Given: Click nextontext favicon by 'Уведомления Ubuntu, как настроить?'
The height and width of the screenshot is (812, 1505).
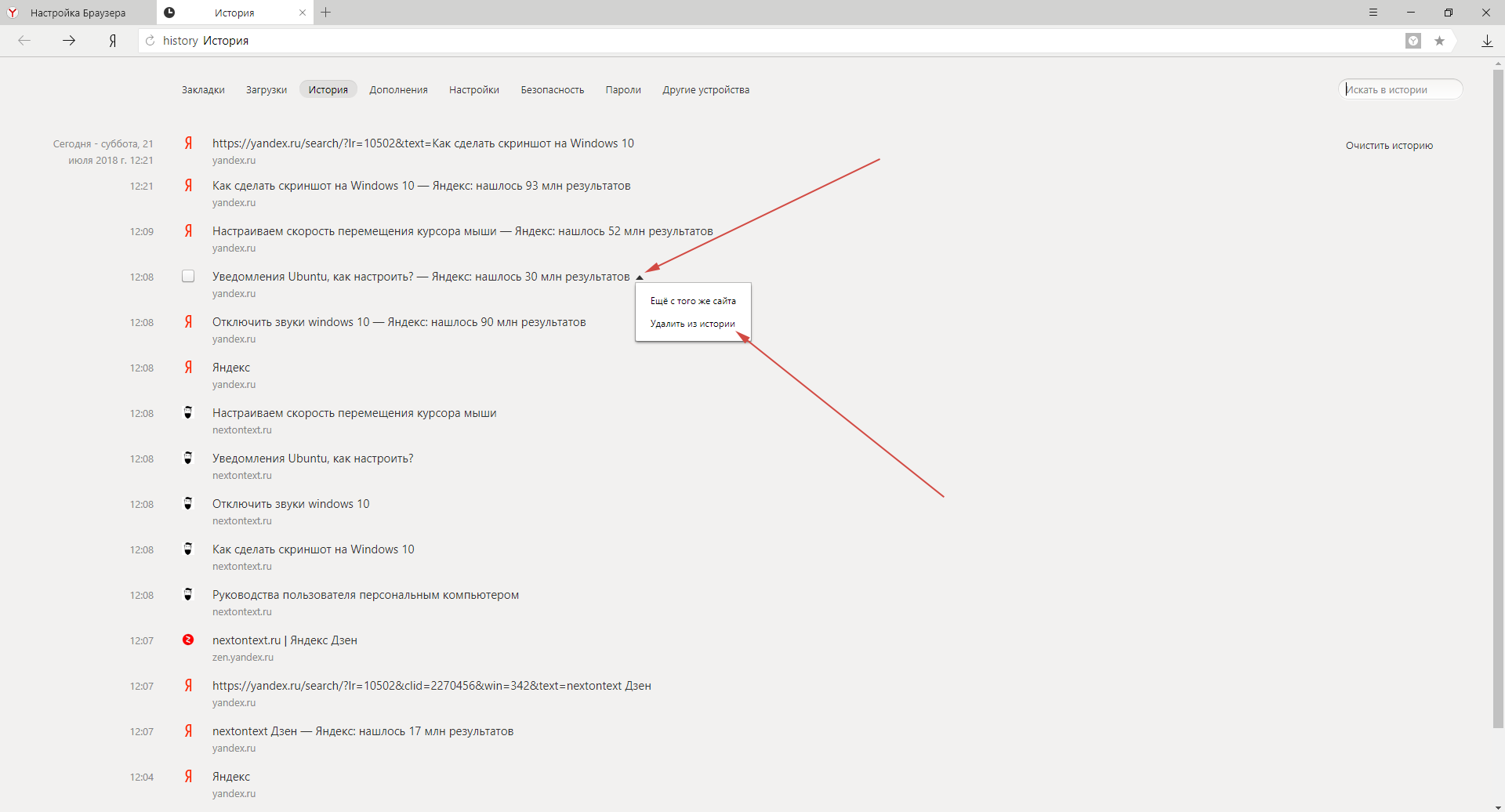Looking at the screenshot, I should click(188, 458).
